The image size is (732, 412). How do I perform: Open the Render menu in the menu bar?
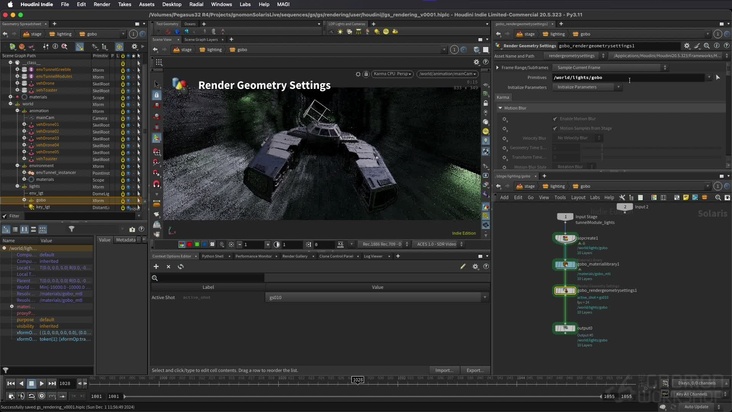(101, 4)
